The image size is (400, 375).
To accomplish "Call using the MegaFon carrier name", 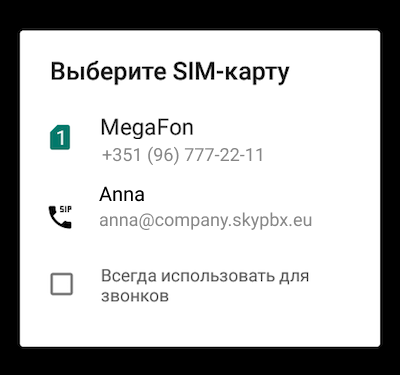I will click(x=147, y=128).
